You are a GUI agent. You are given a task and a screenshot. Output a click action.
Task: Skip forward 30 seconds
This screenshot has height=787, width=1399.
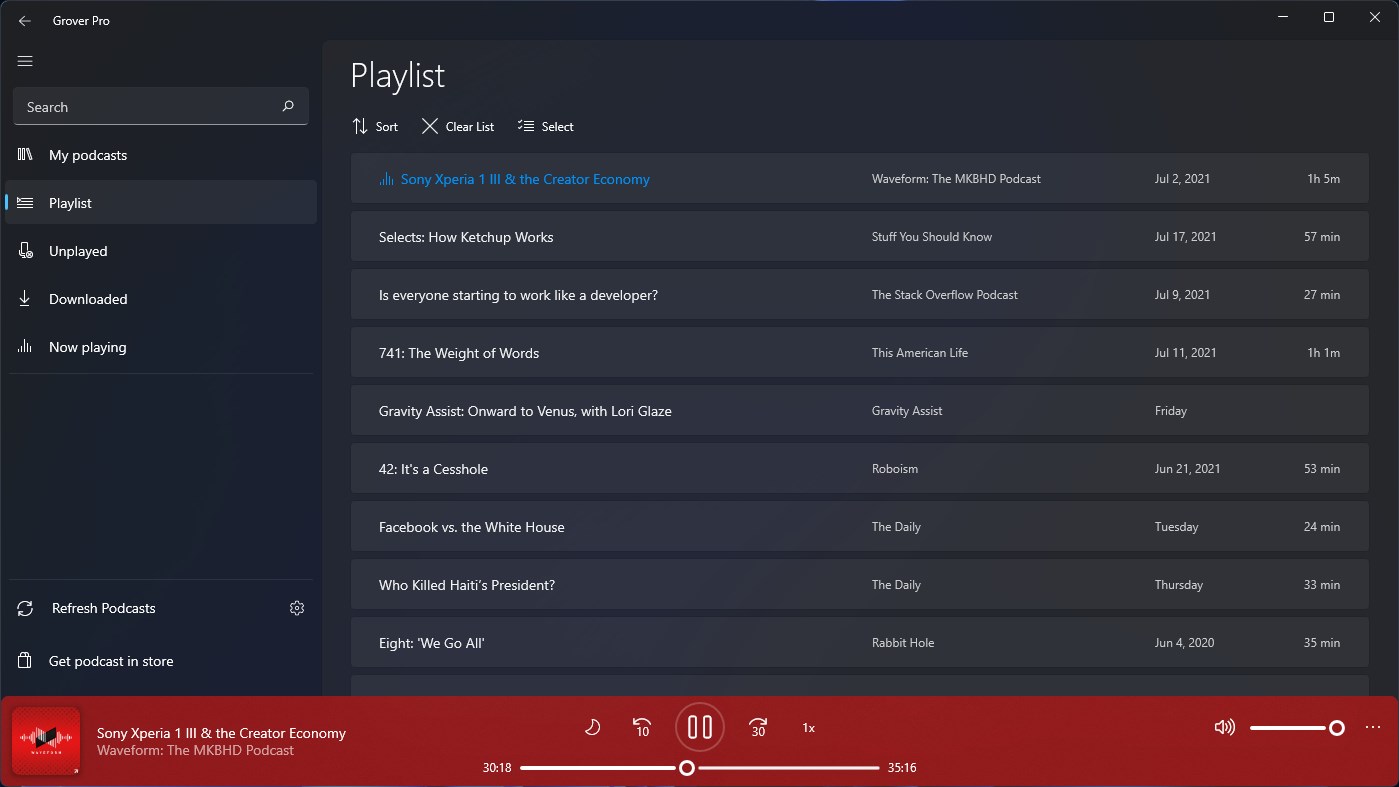(x=758, y=727)
